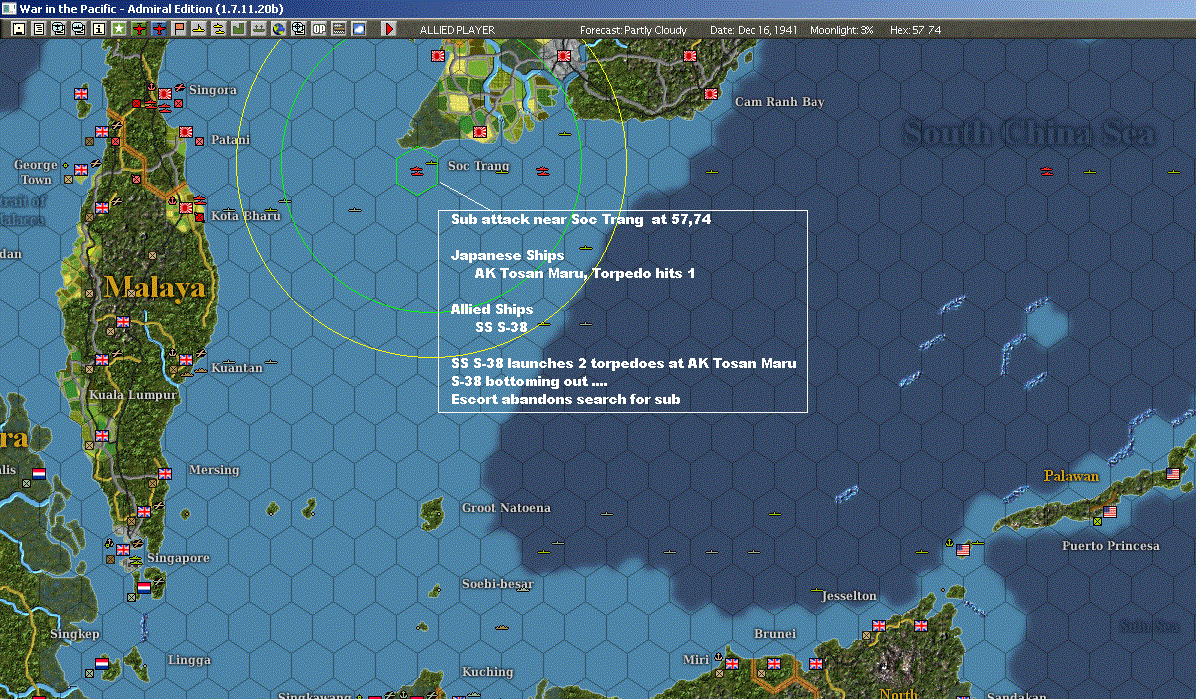The width and height of the screenshot is (1196, 699).
Task: Click Japanese flag next to Patani
Action: pos(185,131)
